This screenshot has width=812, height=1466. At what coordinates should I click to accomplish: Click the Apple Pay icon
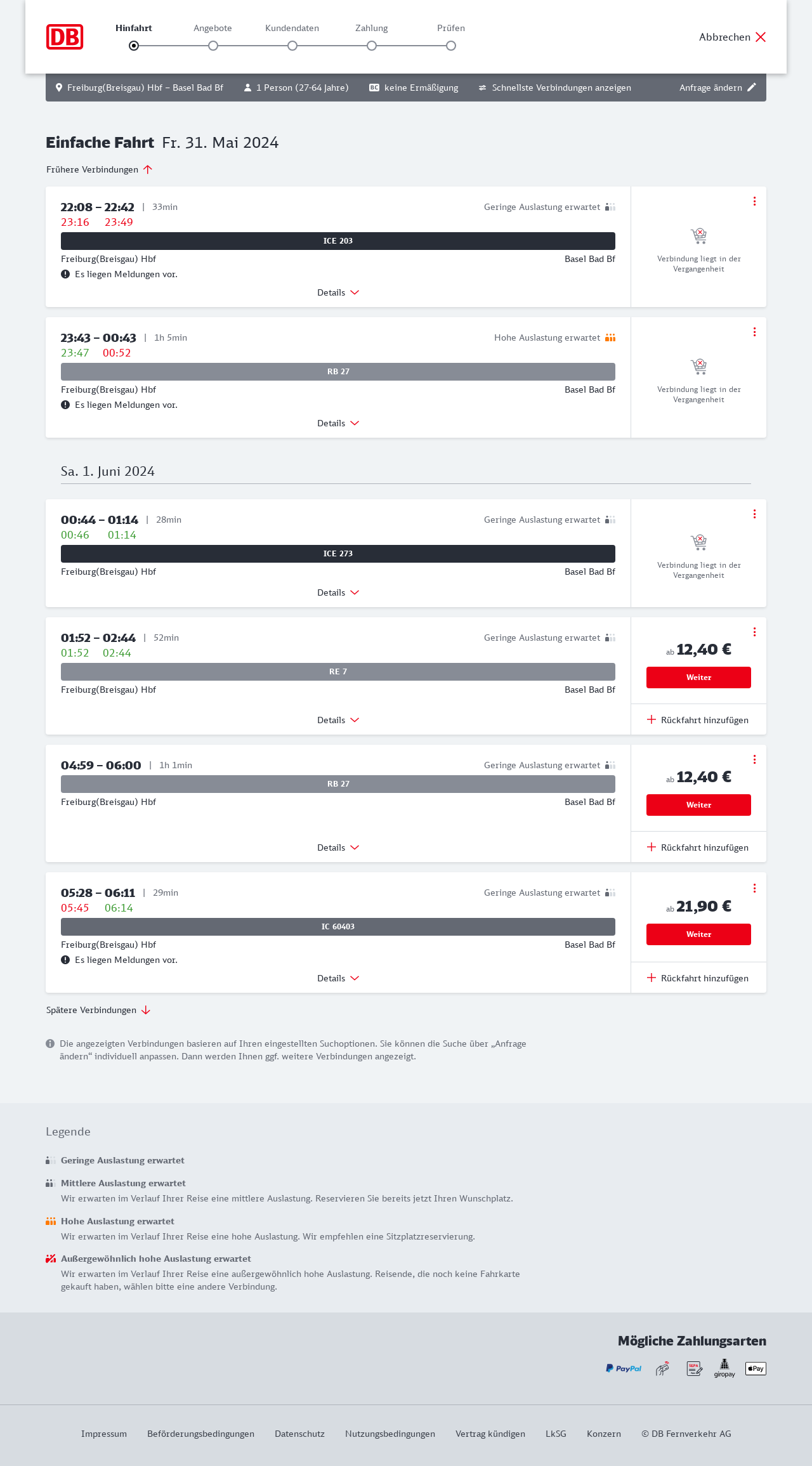pyautogui.click(x=756, y=1368)
